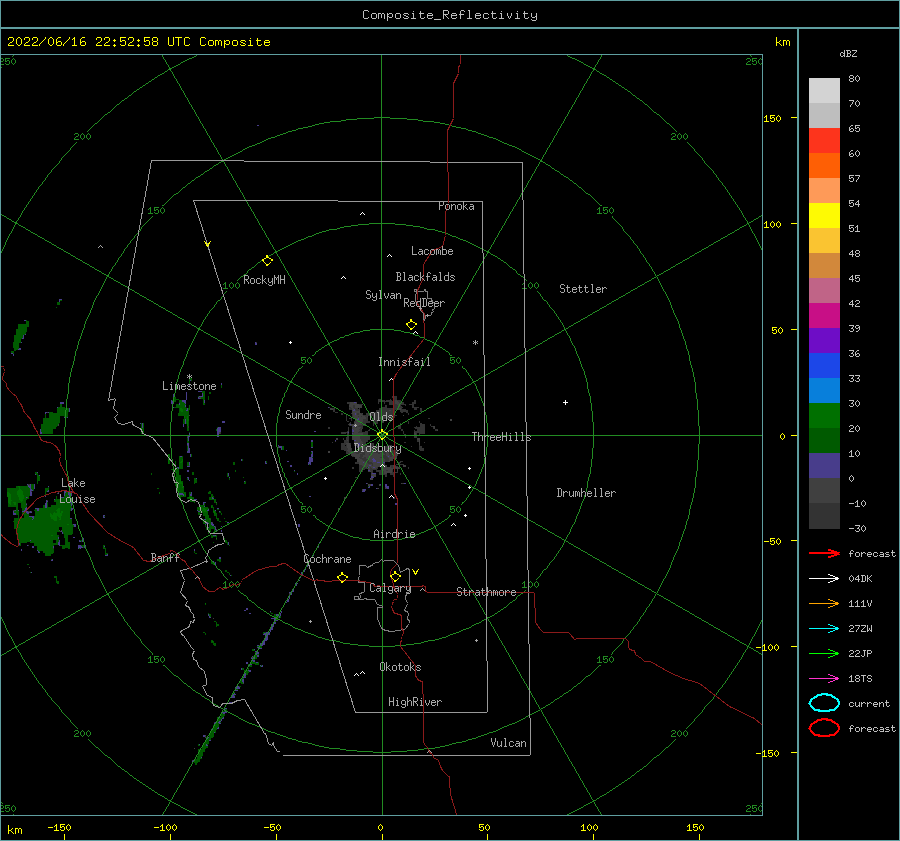The width and height of the screenshot is (900, 841).
Task: Click the red forecast ellipse icon
Action: coord(824,728)
